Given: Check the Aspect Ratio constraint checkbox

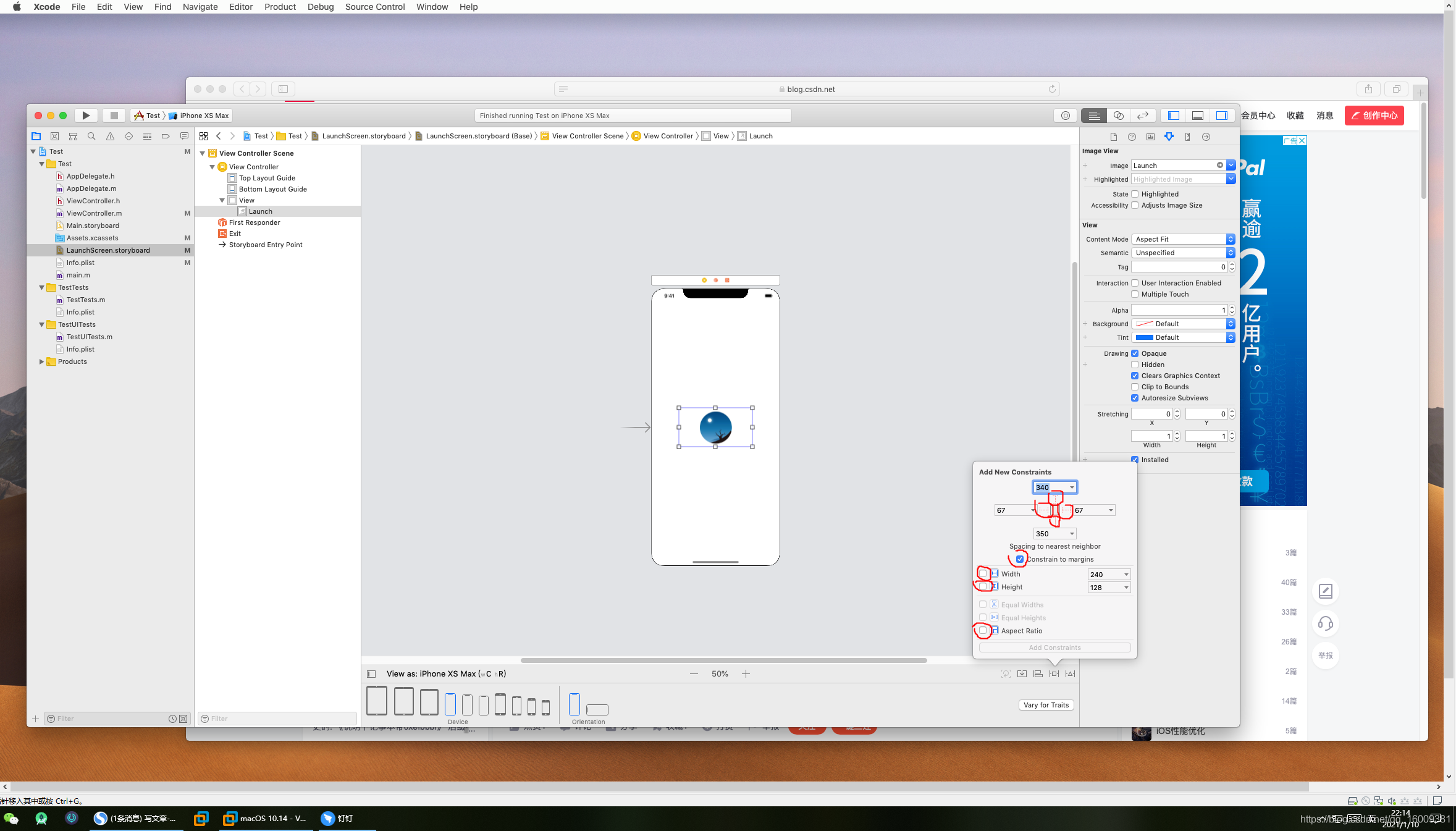Looking at the screenshot, I should point(983,631).
